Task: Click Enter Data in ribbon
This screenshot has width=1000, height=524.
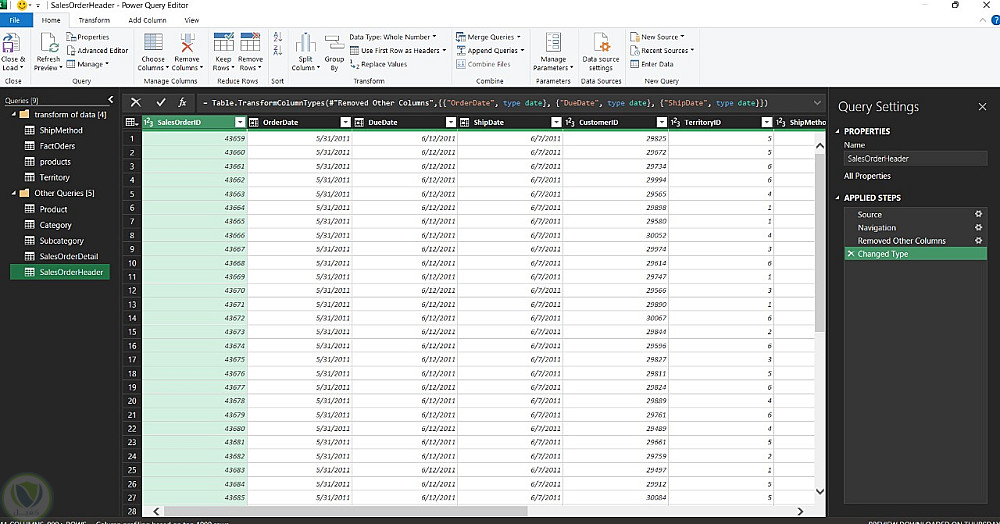Action: tap(652, 64)
